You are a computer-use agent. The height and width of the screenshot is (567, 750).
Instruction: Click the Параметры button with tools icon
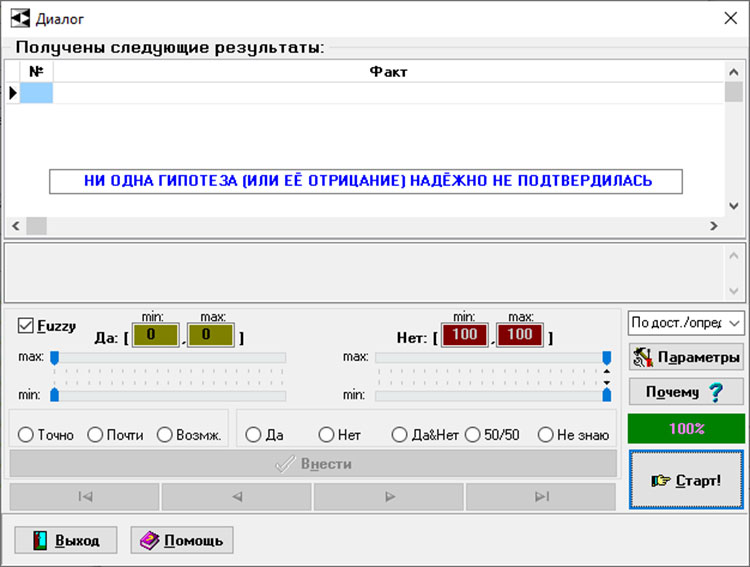(687, 357)
